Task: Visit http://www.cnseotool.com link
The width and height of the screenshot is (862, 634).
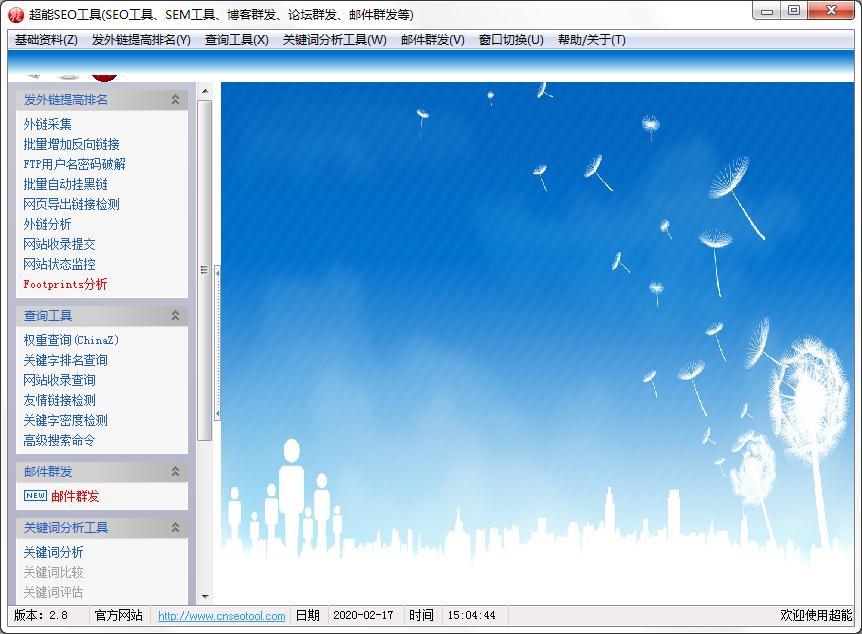Action: (x=222, y=616)
